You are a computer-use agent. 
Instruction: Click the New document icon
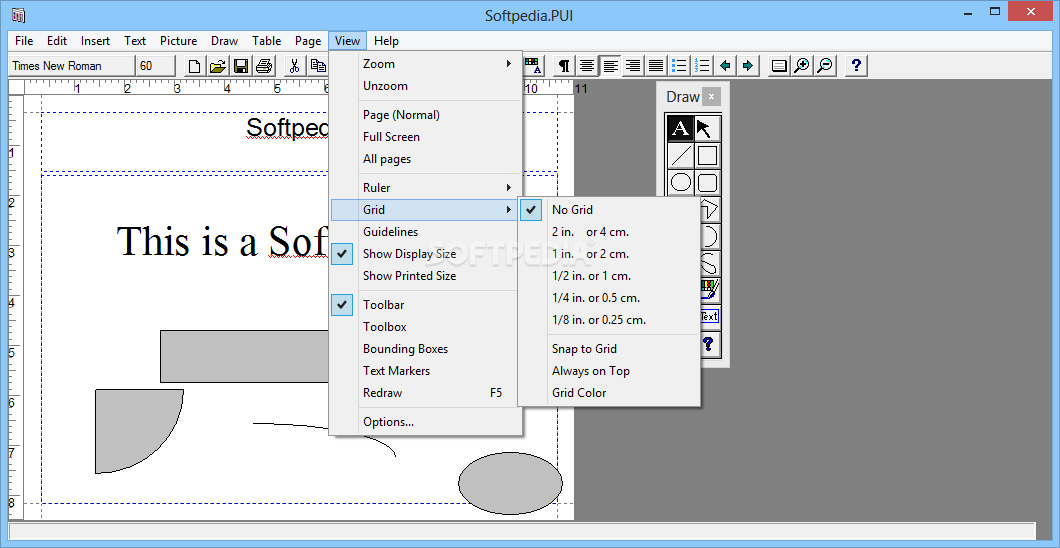[195, 66]
